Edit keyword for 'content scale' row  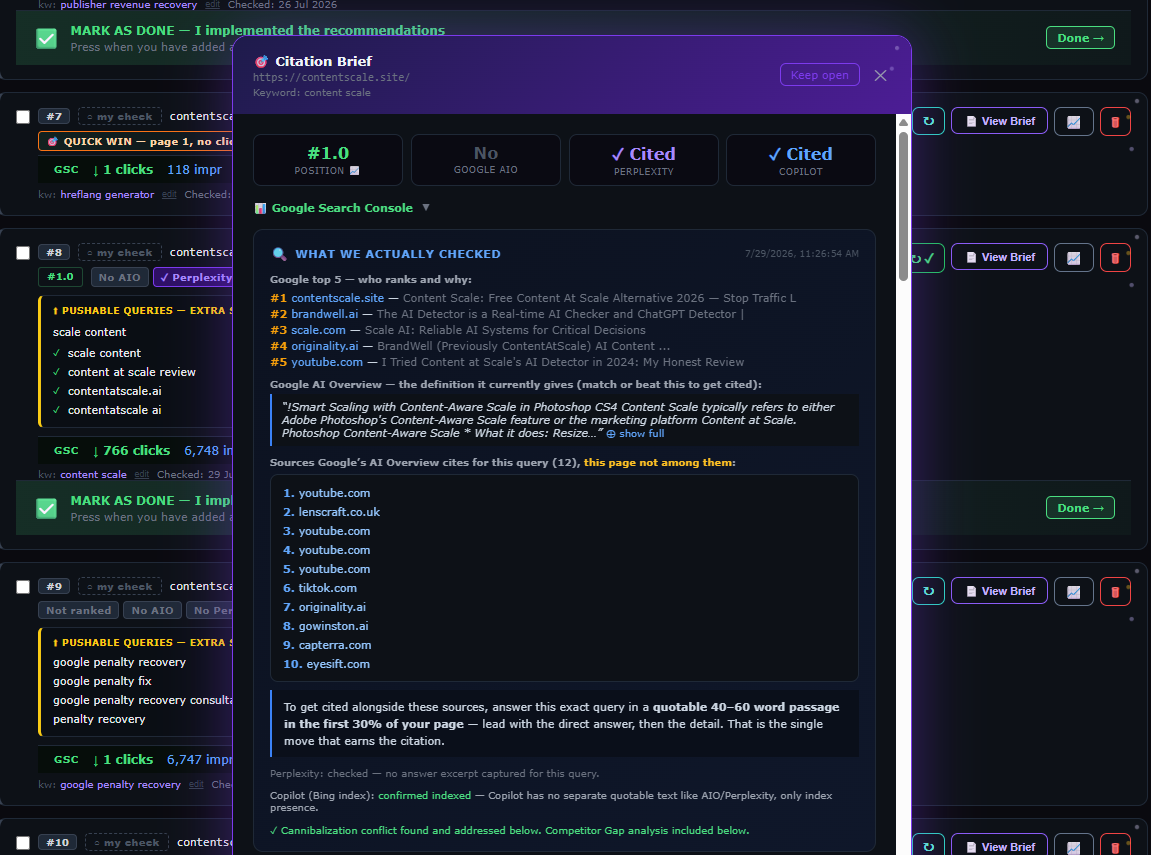[142, 475]
